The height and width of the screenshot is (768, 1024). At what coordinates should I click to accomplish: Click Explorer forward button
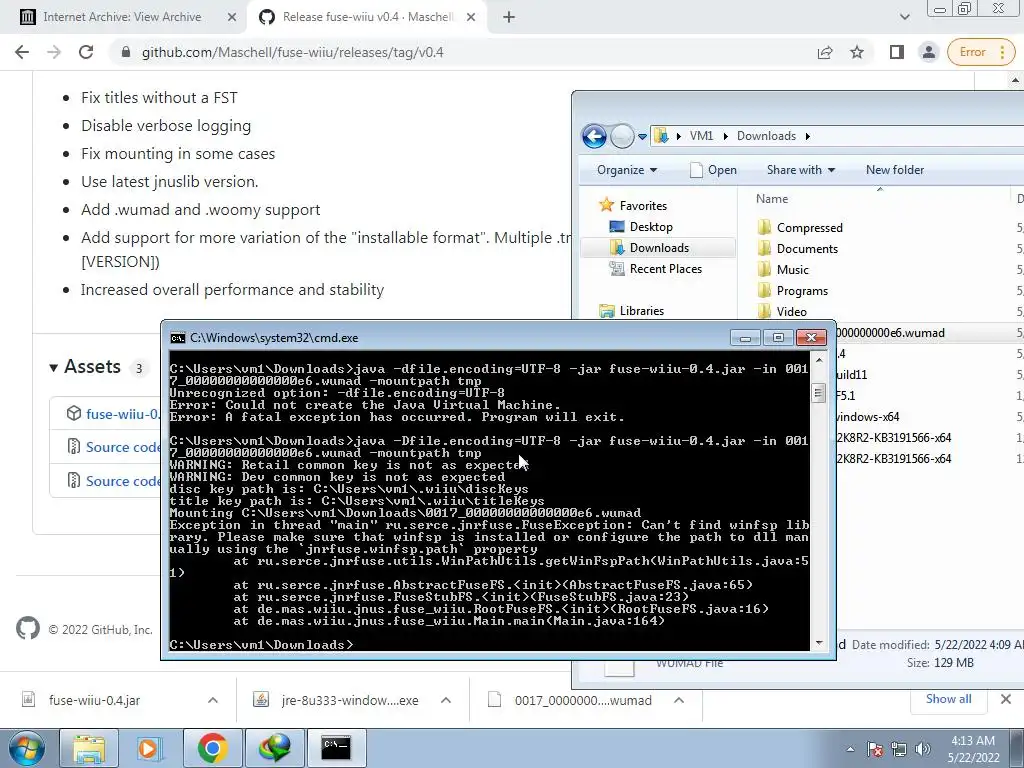(x=622, y=136)
